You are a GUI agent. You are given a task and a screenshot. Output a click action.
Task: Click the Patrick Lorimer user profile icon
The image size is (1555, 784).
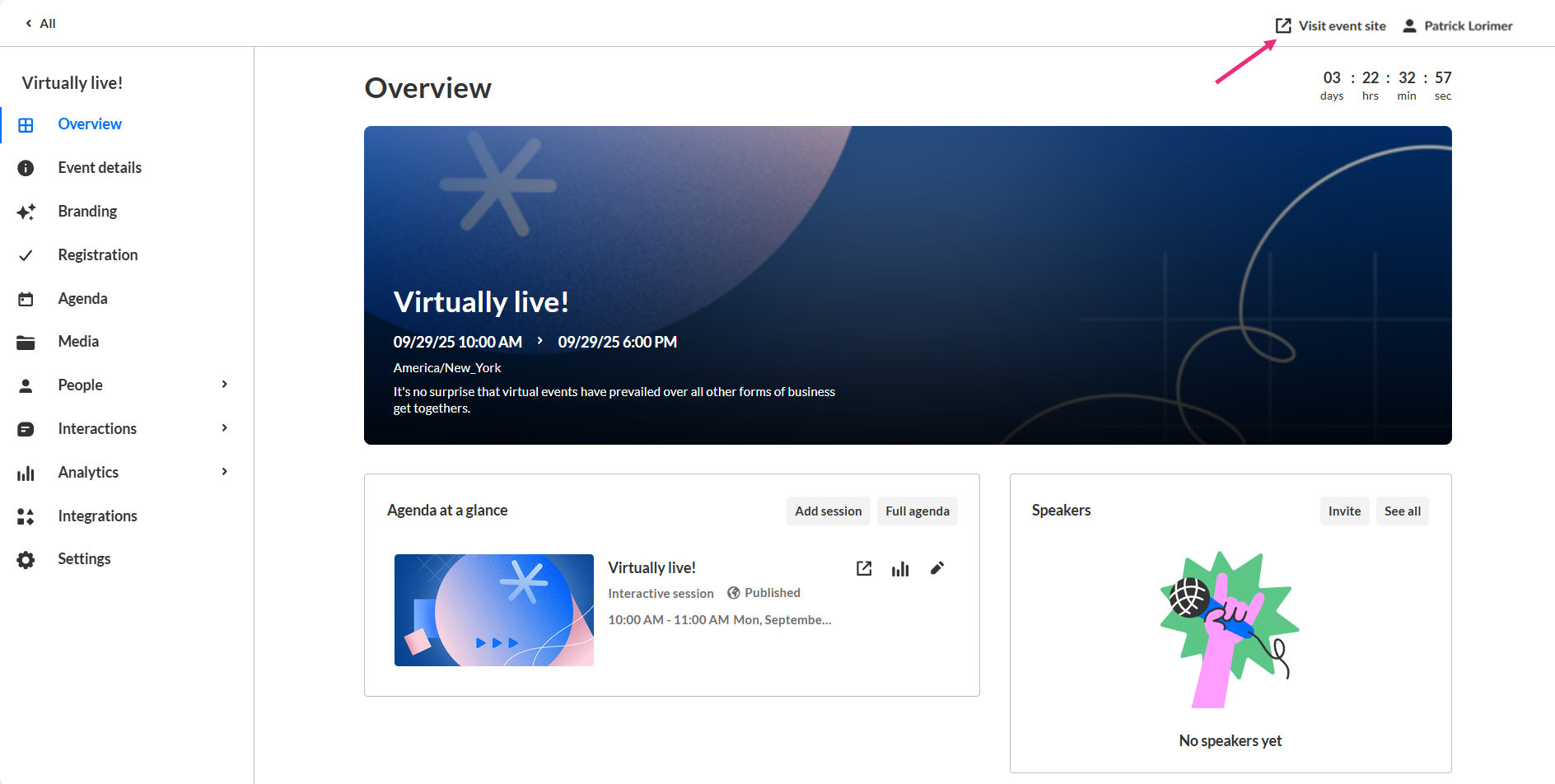(1409, 26)
